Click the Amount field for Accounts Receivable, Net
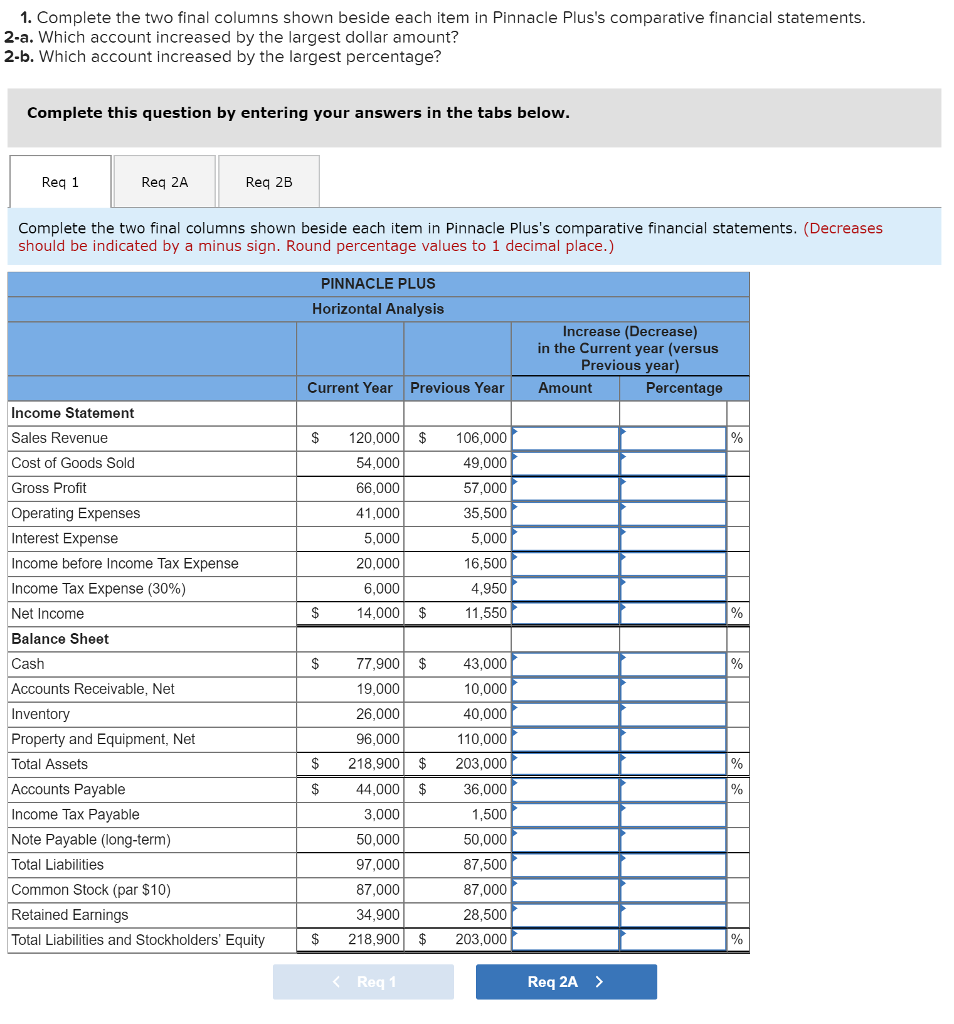The width and height of the screenshot is (954, 1024). click(566, 688)
